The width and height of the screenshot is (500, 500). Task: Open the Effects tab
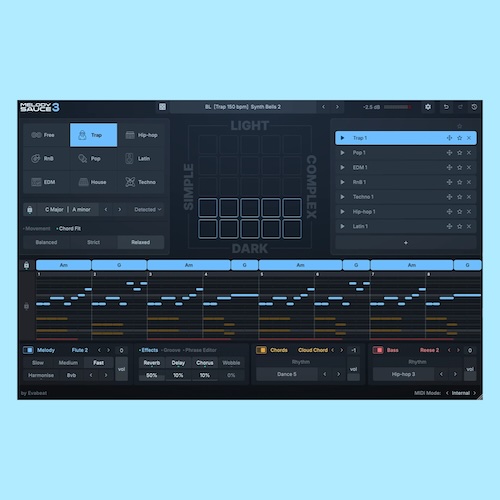click(149, 350)
